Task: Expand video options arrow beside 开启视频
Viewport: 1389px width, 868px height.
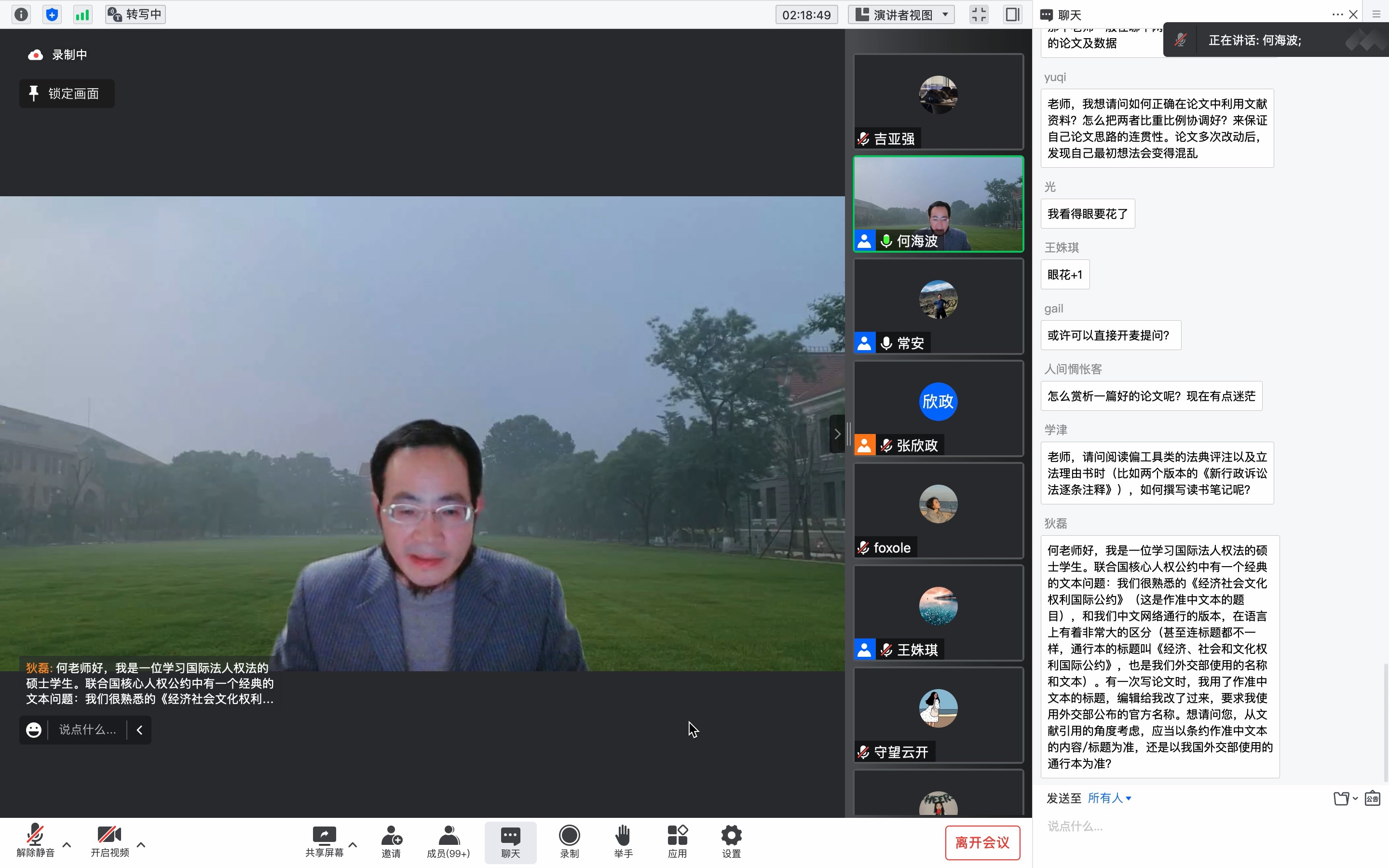Action: coord(141,844)
